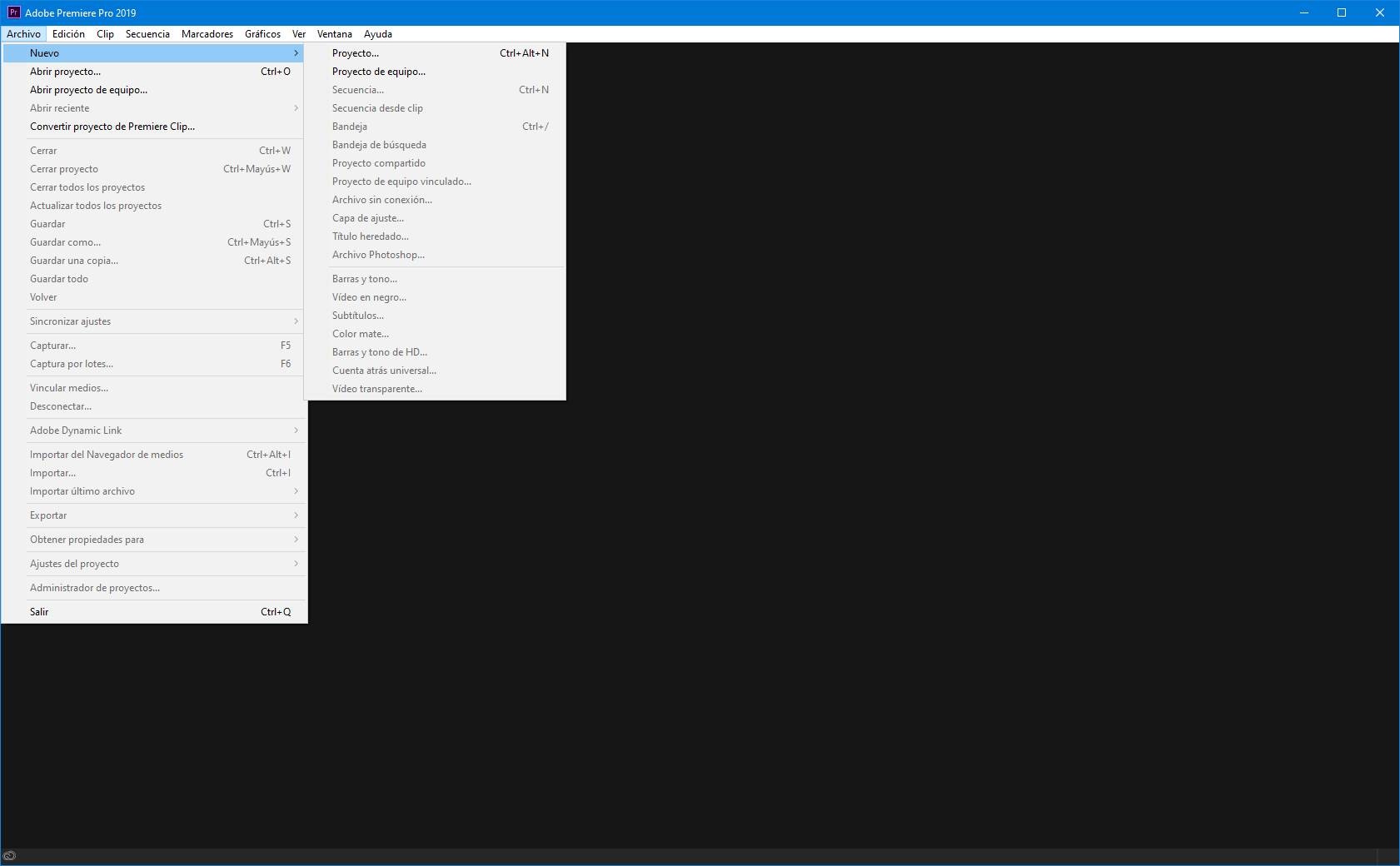Select Actualizar todos los proyectos
Image resolution: width=1400 pixels, height=866 pixels.
(155, 206)
